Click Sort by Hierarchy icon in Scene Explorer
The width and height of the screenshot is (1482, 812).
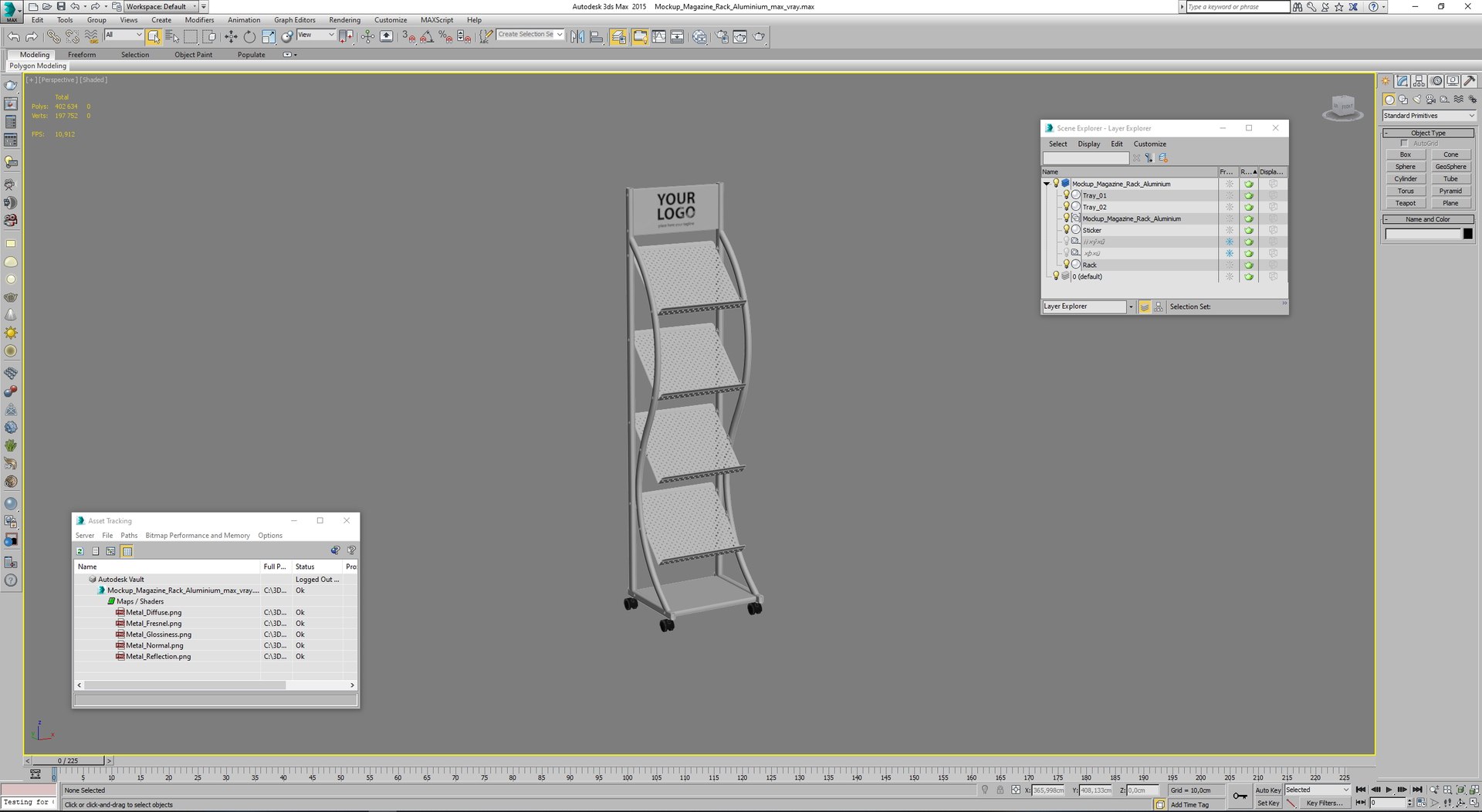pyautogui.click(x=1159, y=306)
